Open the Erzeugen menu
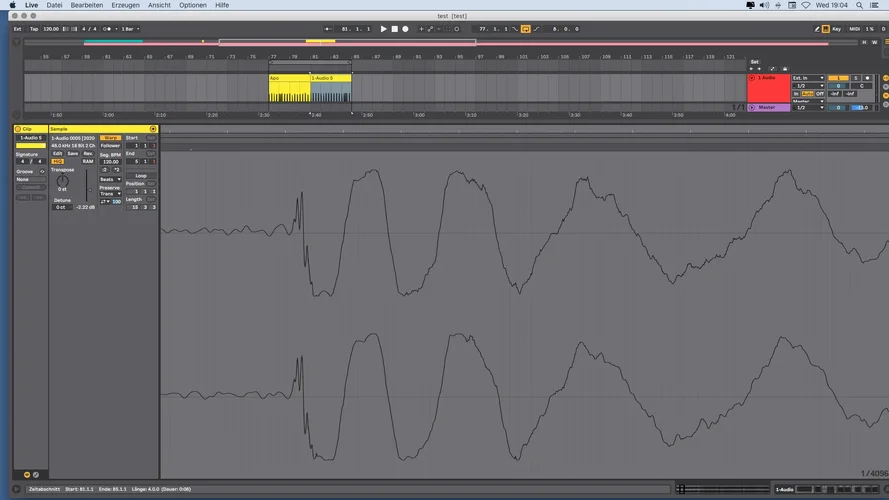The height and width of the screenshot is (500, 889). click(x=125, y=5)
